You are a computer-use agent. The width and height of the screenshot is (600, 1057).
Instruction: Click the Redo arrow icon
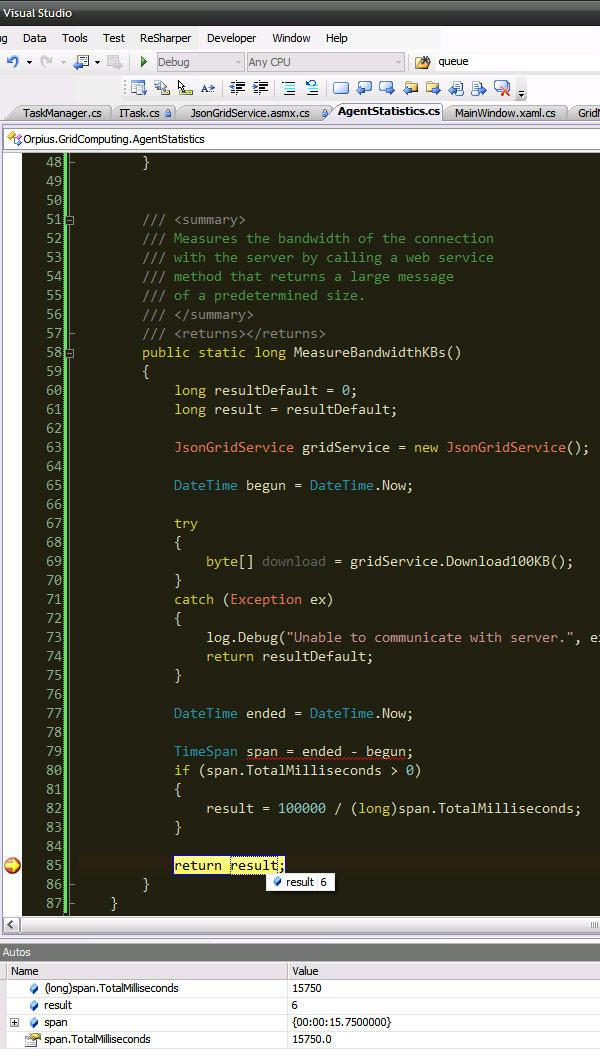[47, 62]
